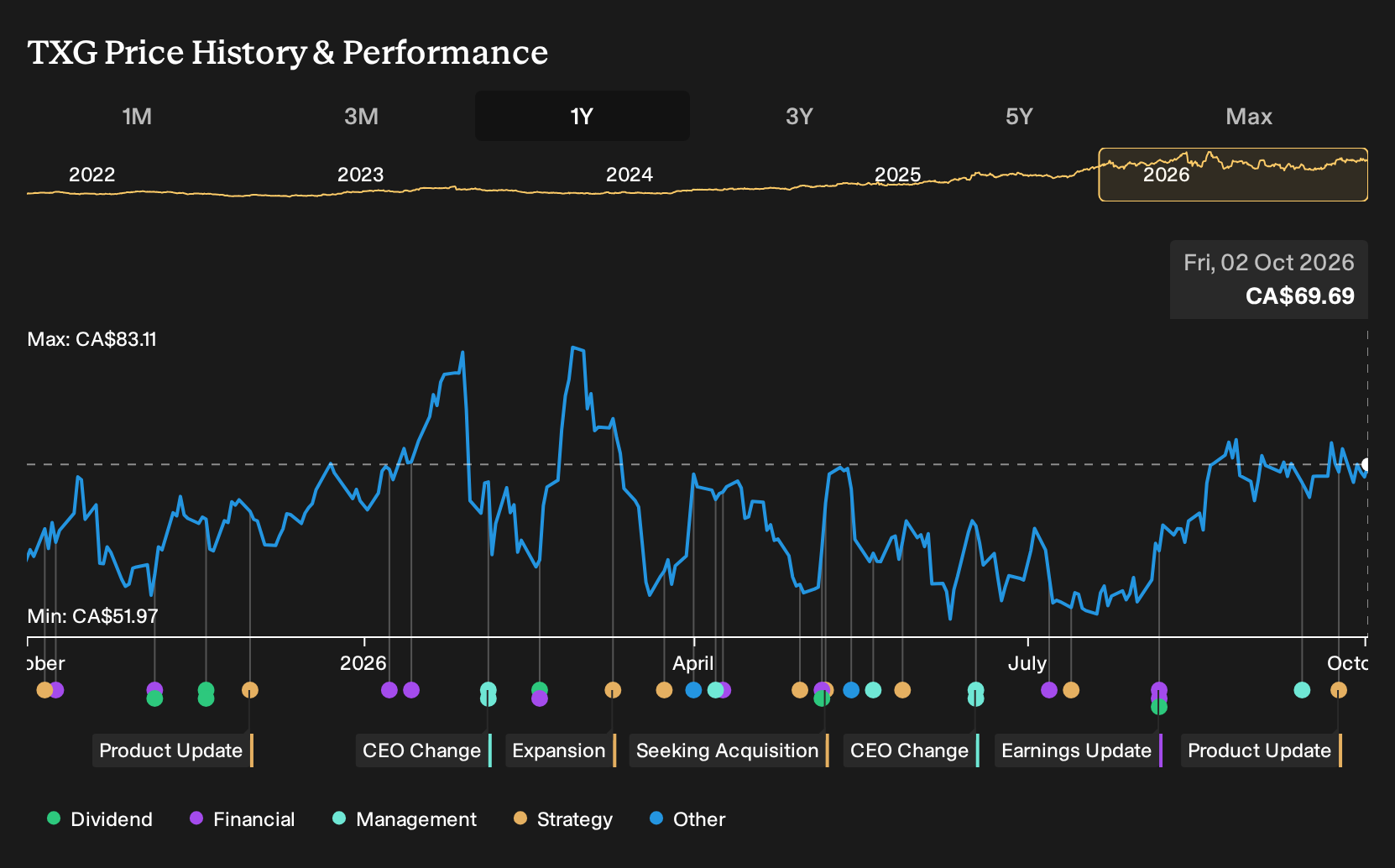
Task: Click the 2026 axis label on the main chart
Action: pos(363,663)
